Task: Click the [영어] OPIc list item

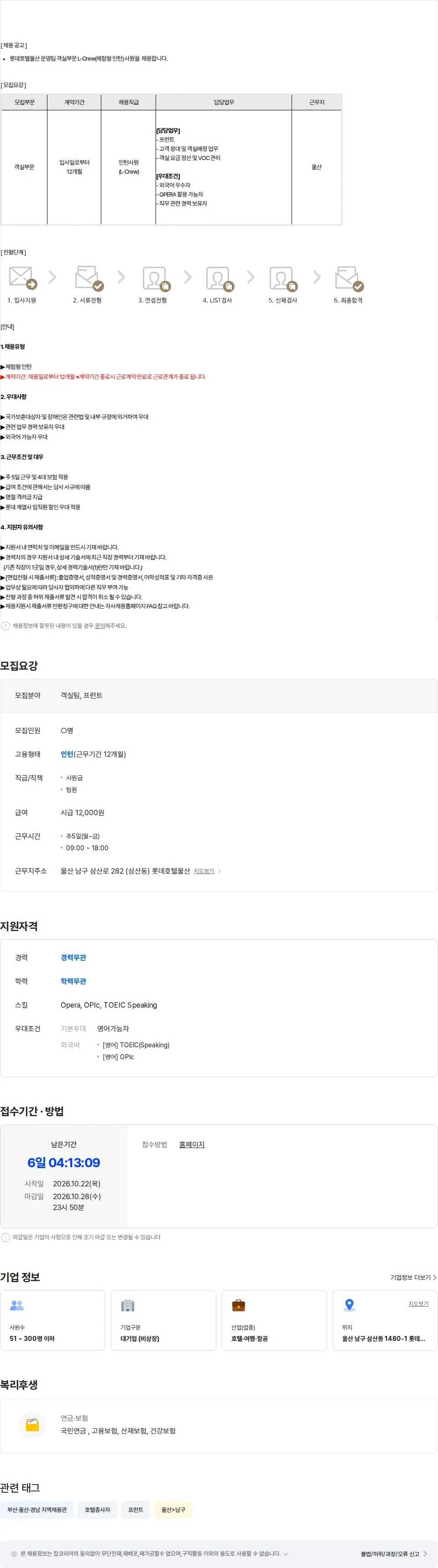Action: click(118, 1057)
